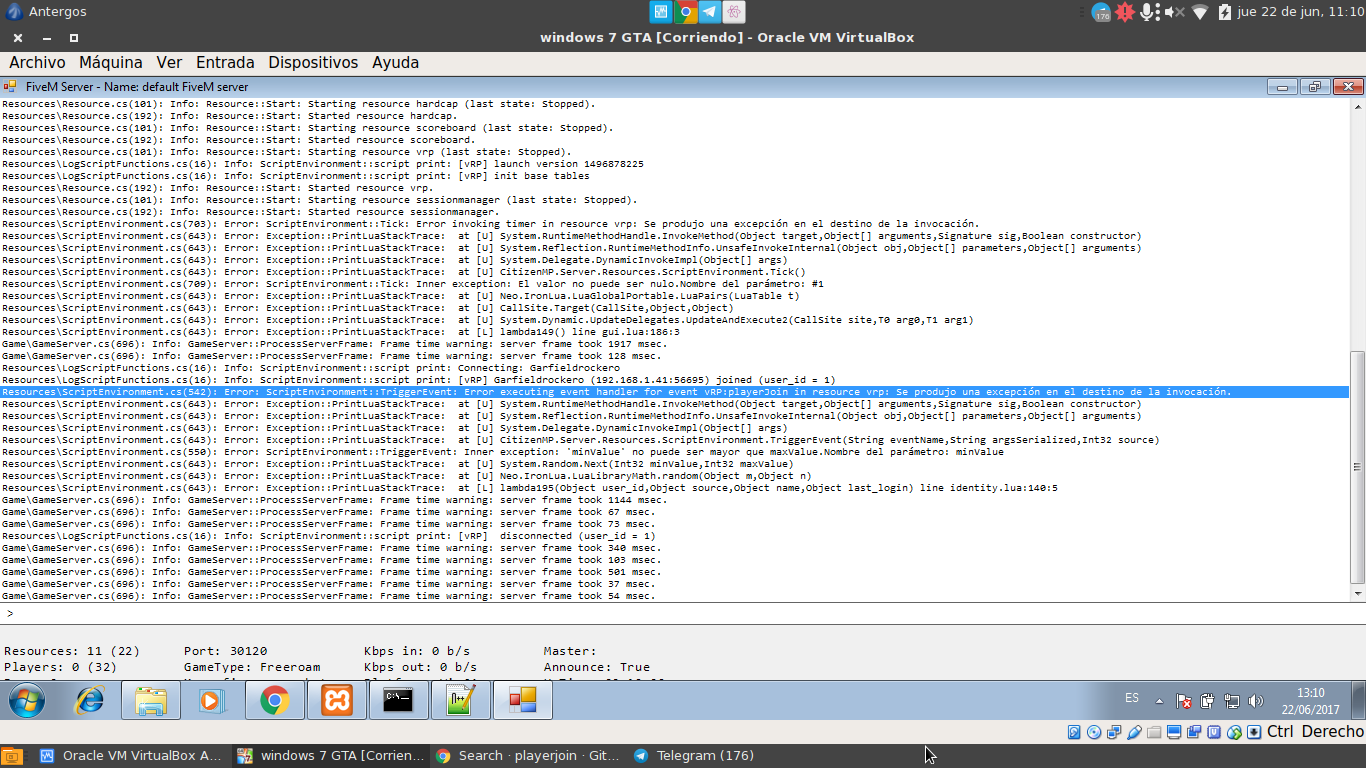This screenshot has height=768, width=1366.
Task: Click the Windows tray network icon
Action: coord(1232,701)
